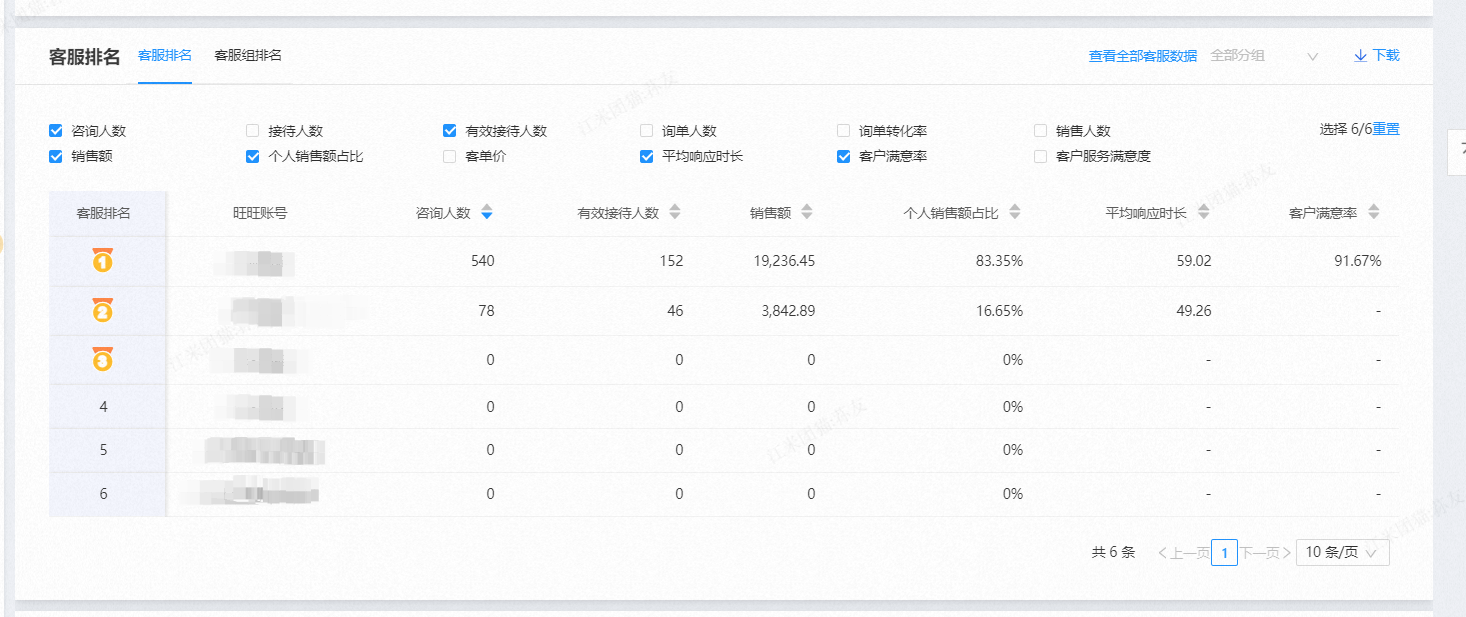The image size is (1466, 617).
Task: Uncheck the 咨询人数 checkbox
Action: pos(56,131)
